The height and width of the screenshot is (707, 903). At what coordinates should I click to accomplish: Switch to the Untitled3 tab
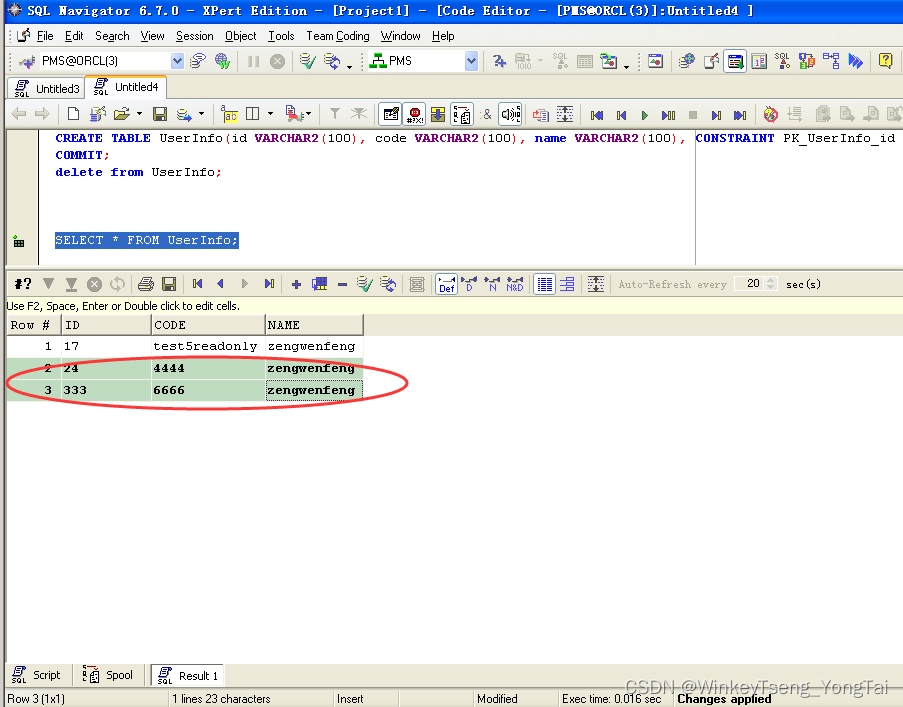point(45,87)
